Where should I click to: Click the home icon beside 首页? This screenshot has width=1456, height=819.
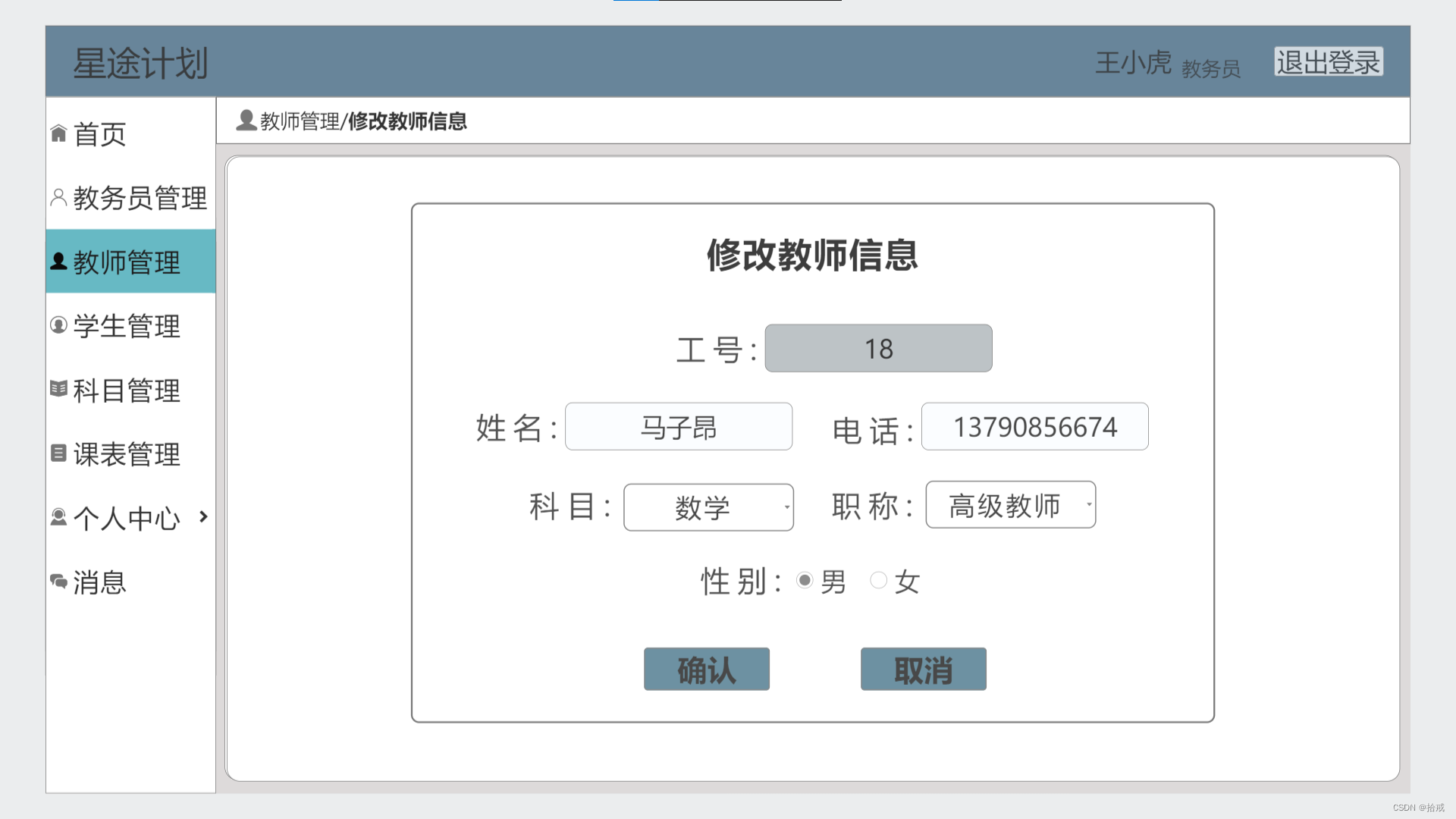tap(58, 133)
